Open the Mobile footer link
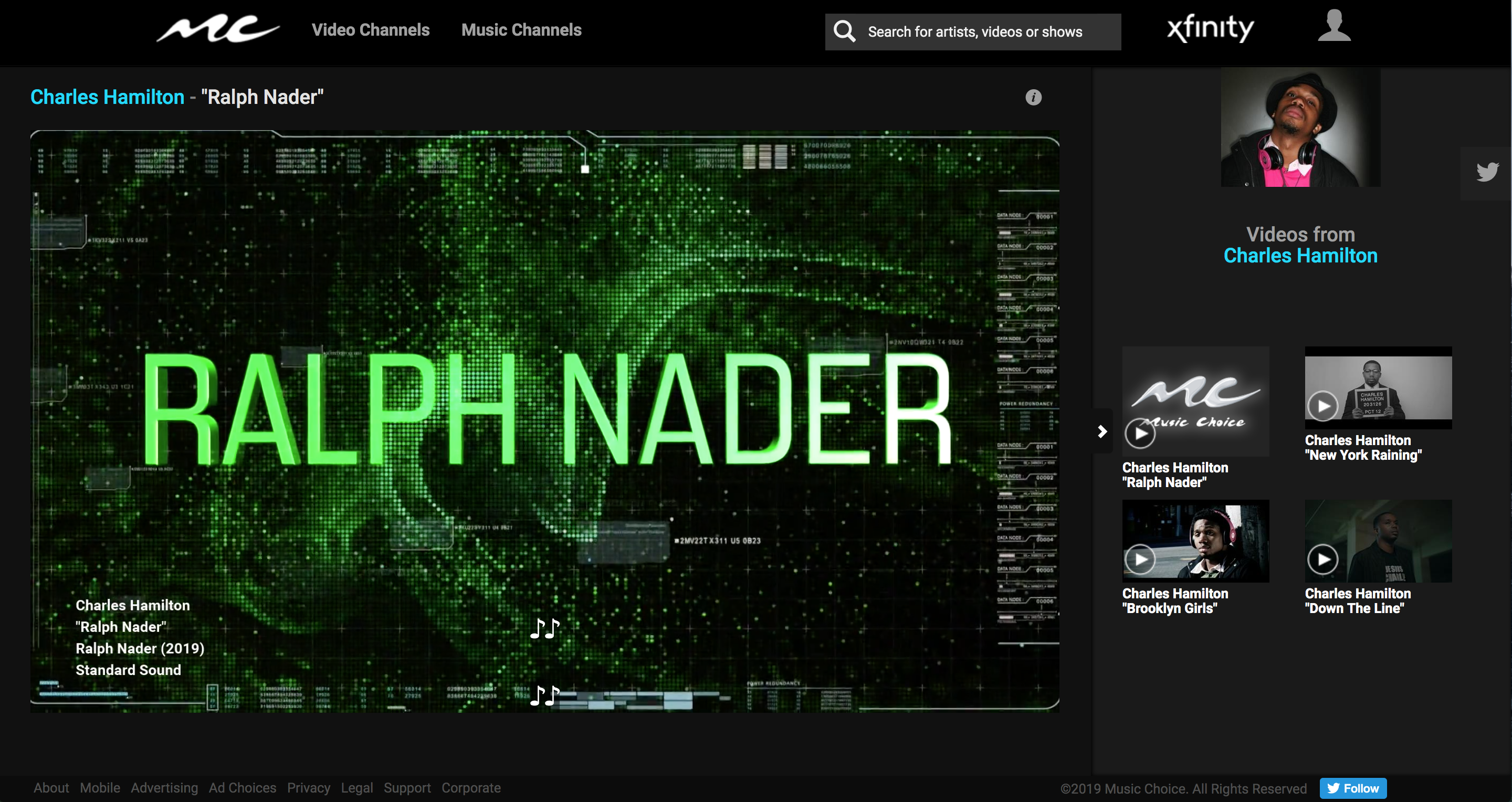 (100, 788)
